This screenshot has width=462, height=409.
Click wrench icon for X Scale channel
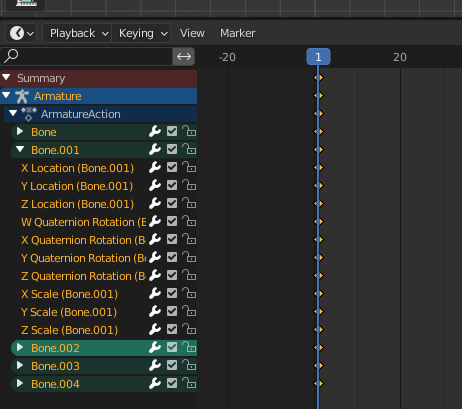tap(155, 294)
